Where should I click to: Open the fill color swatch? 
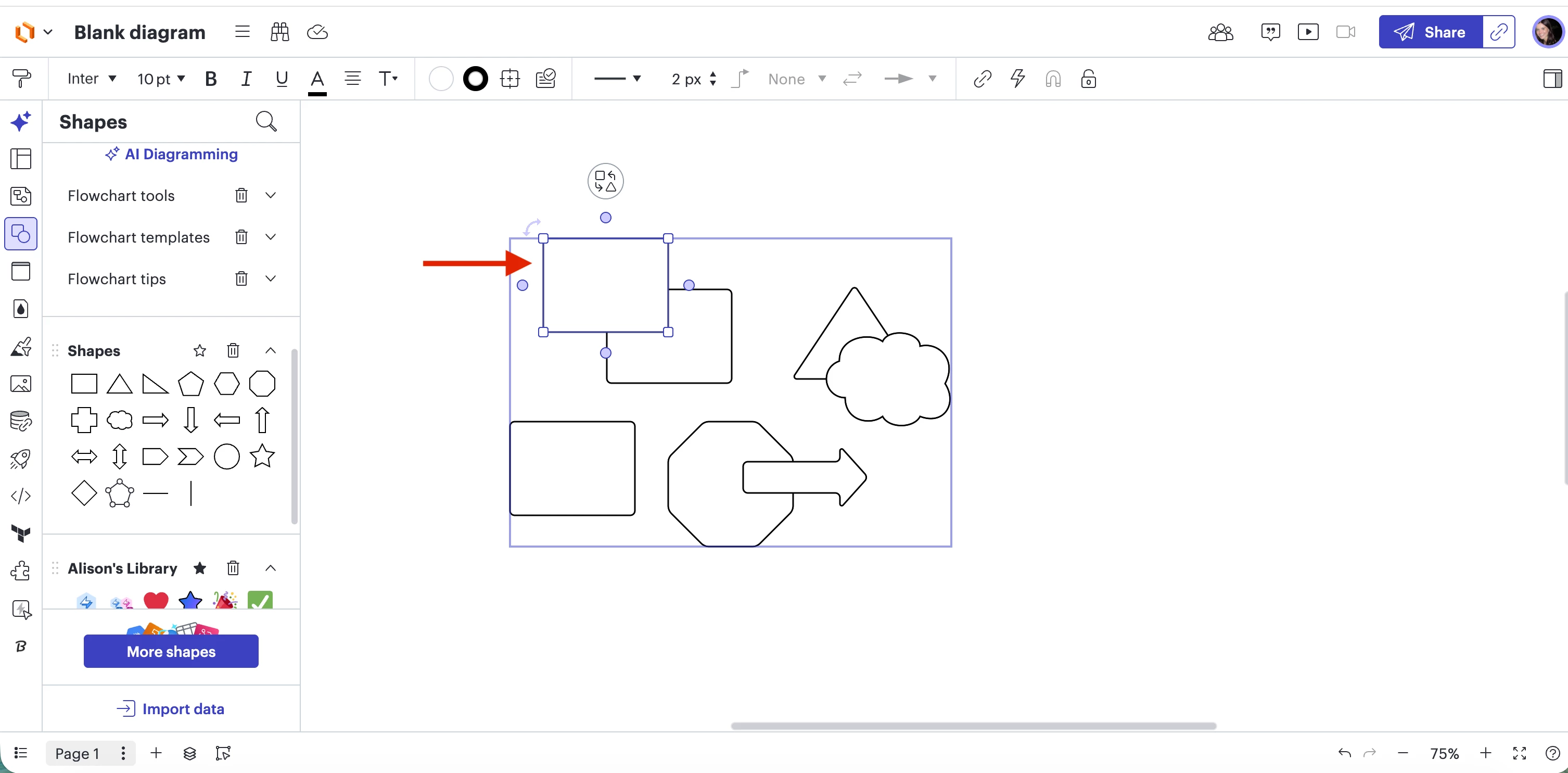(441, 79)
